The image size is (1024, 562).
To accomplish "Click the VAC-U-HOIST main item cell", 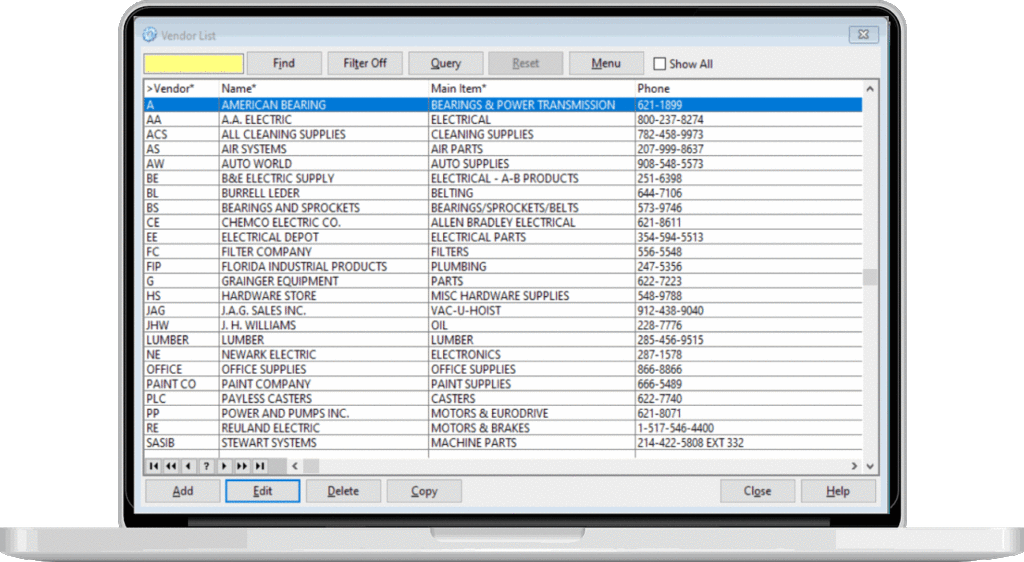I will click(532, 311).
